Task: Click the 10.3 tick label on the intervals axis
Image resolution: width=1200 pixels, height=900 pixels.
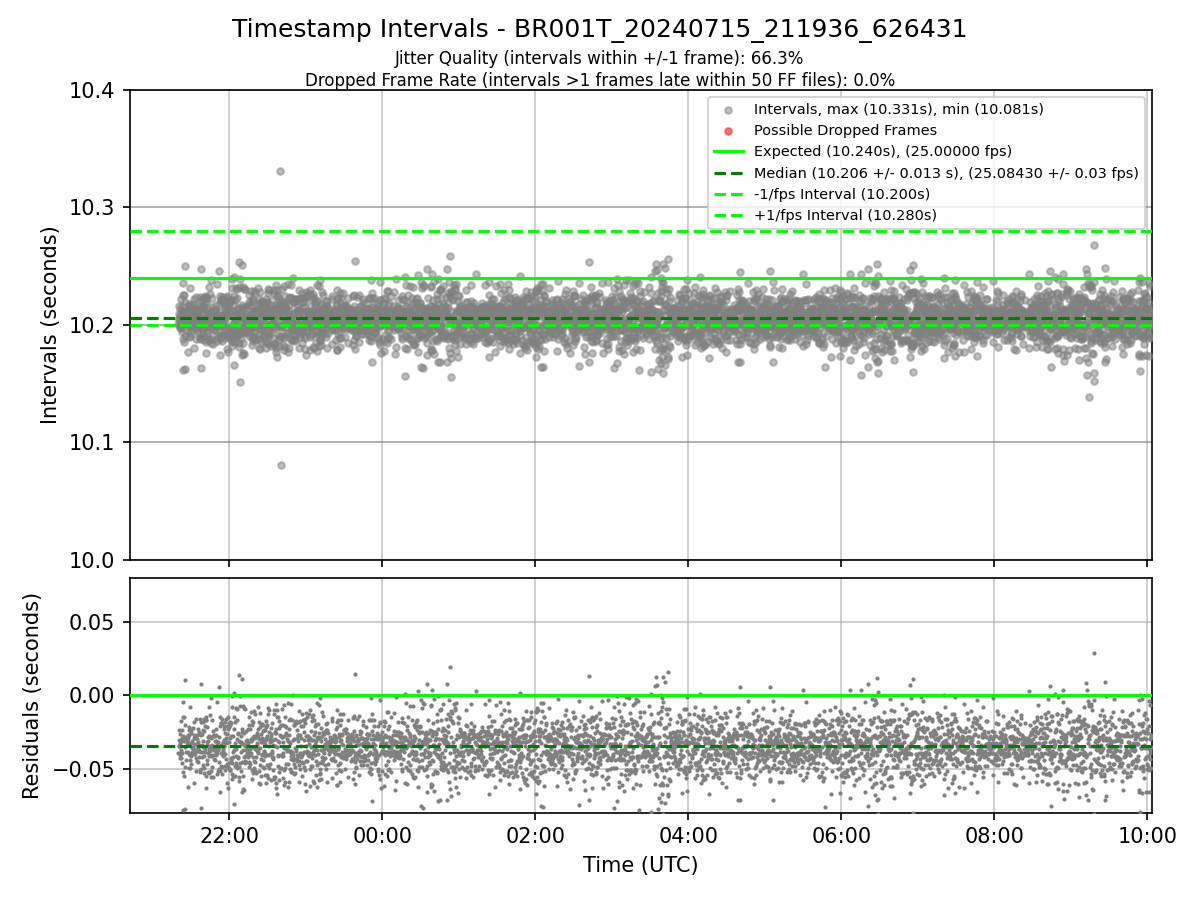Action: tap(94, 208)
